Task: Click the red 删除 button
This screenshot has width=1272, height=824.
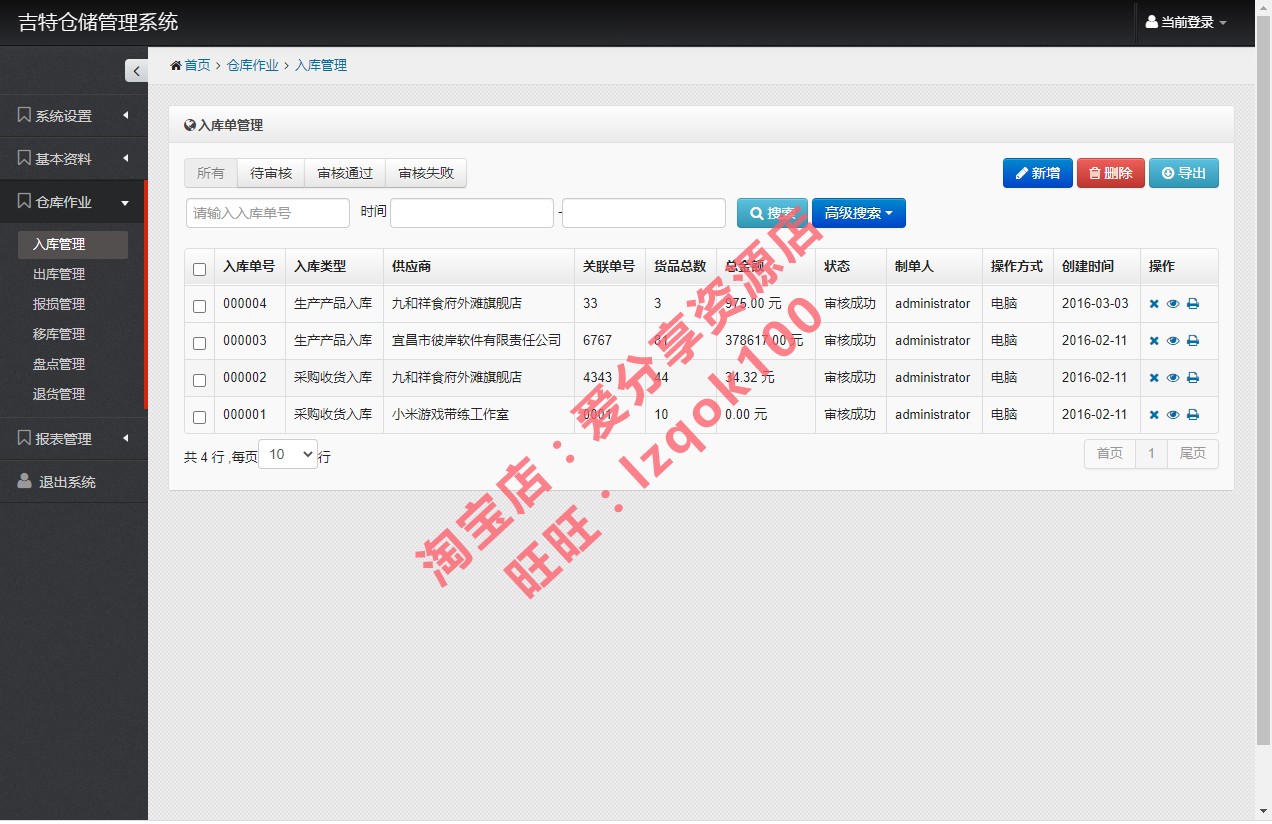Action: [1111, 173]
